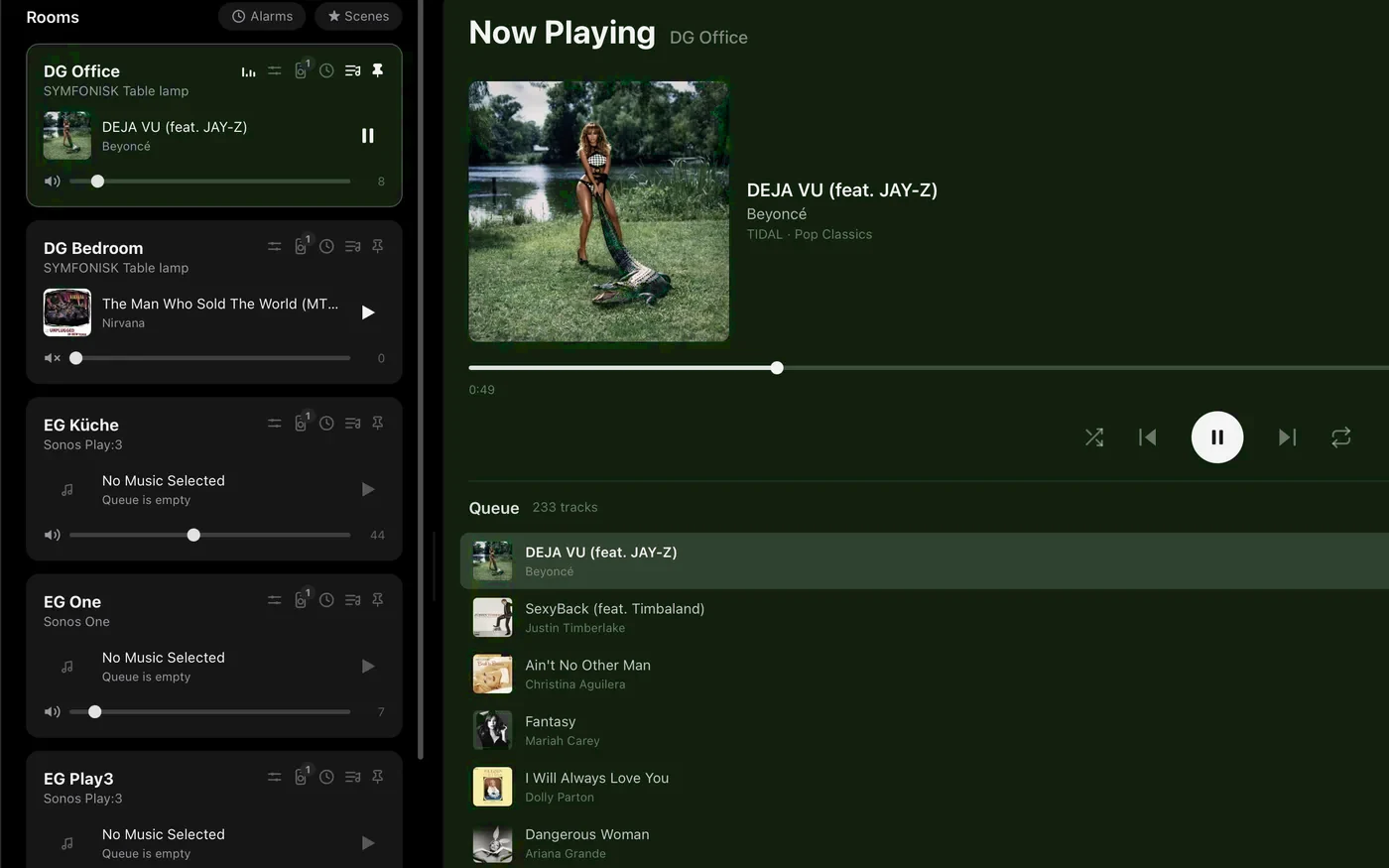Show the queue for DG Bedroom
This screenshot has width=1389, height=868.
point(352,246)
